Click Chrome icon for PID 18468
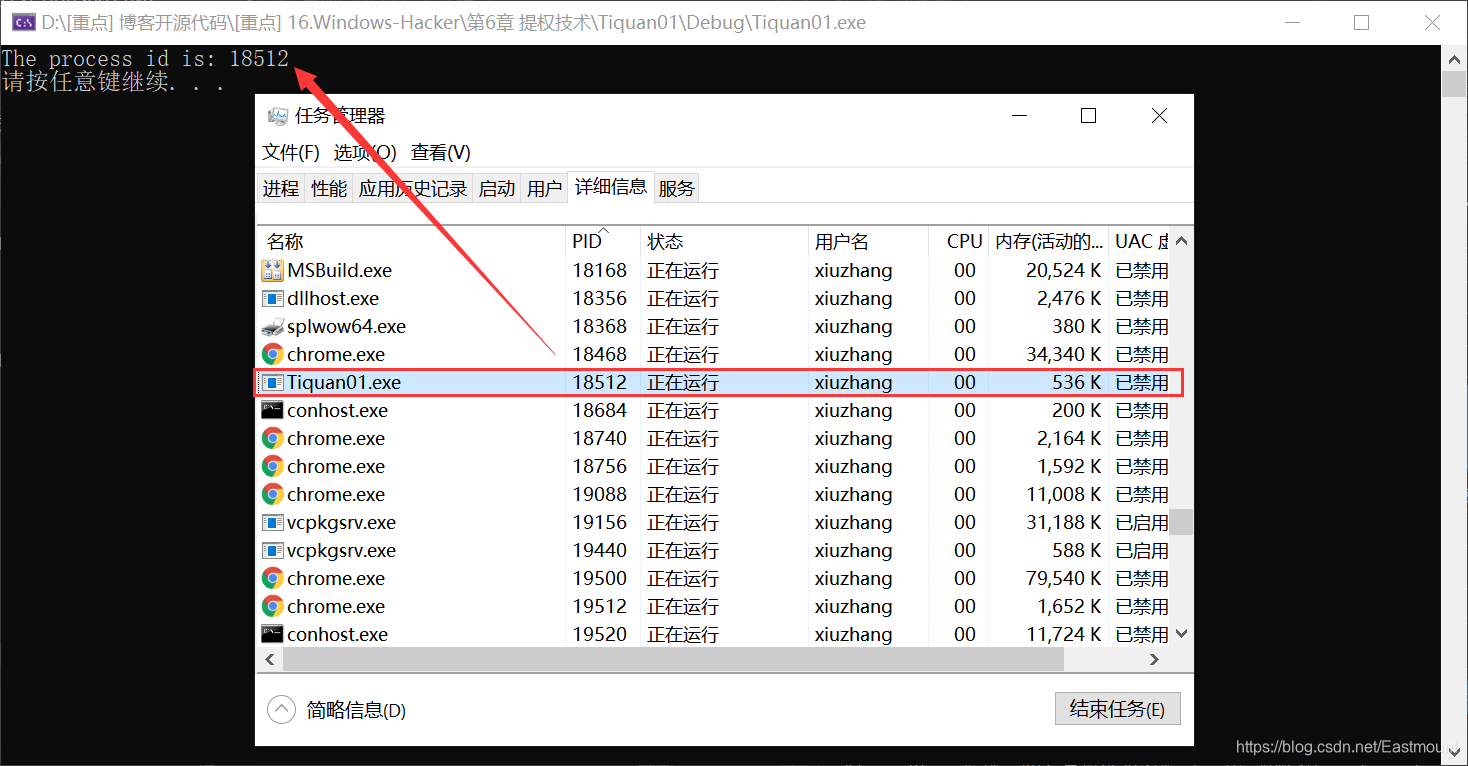 [272, 354]
